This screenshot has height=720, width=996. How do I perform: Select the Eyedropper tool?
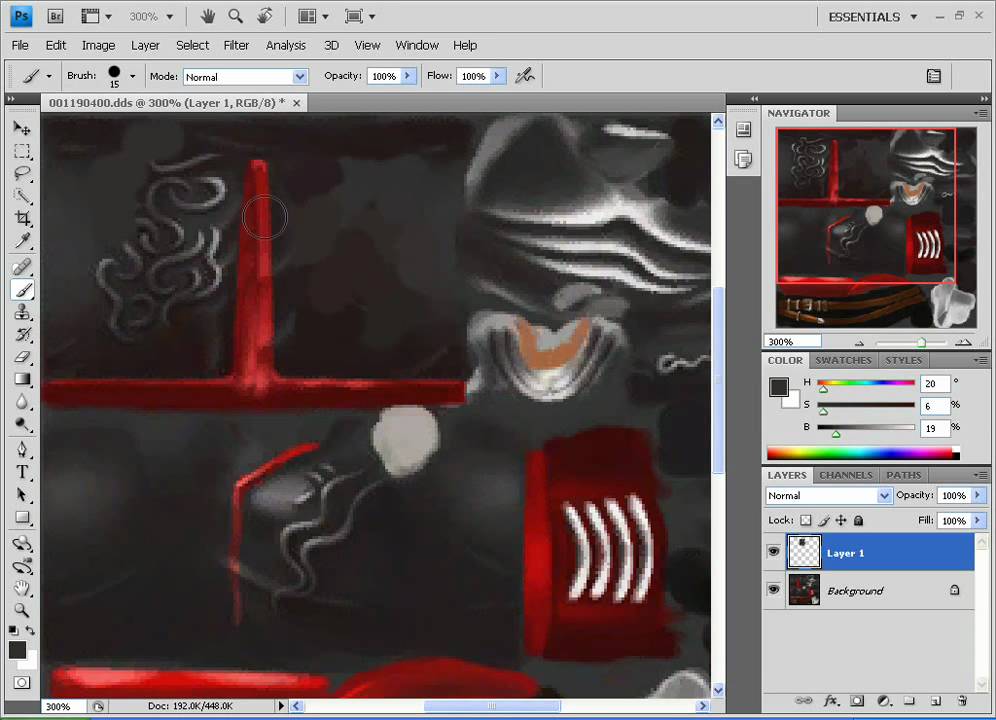pyautogui.click(x=22, y=241)
